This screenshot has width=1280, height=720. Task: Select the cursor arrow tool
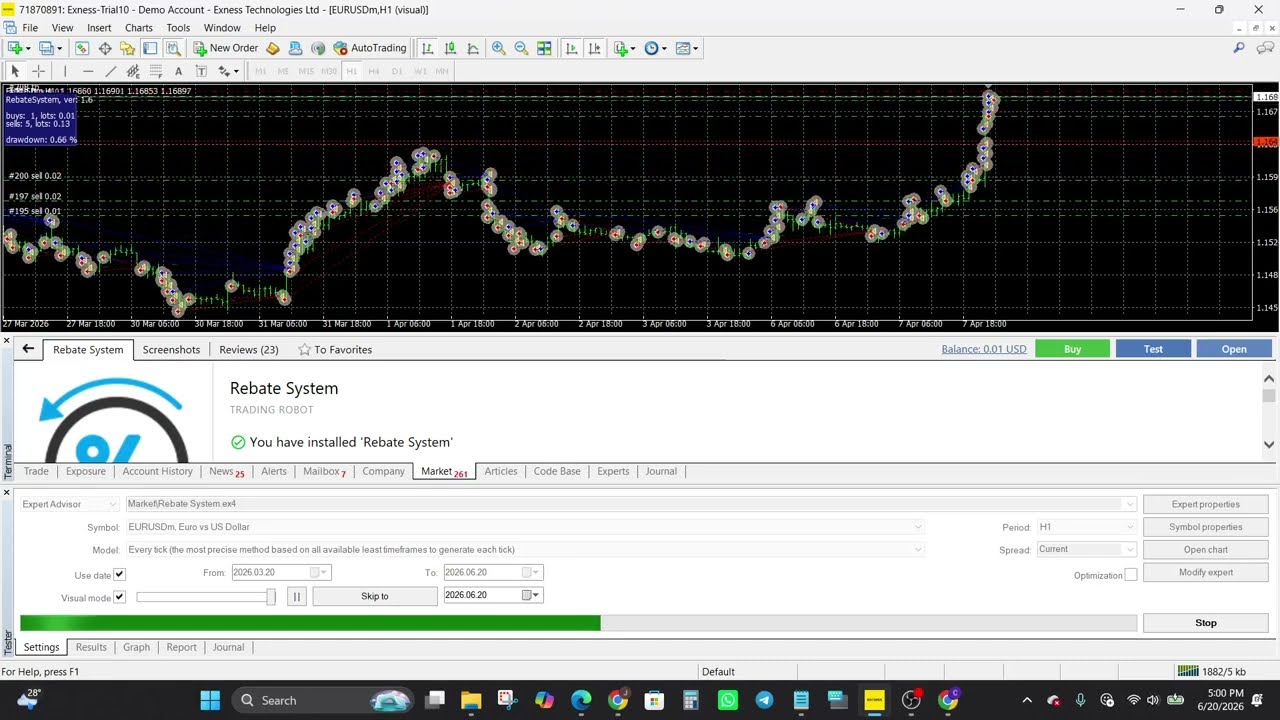point(15,71)
